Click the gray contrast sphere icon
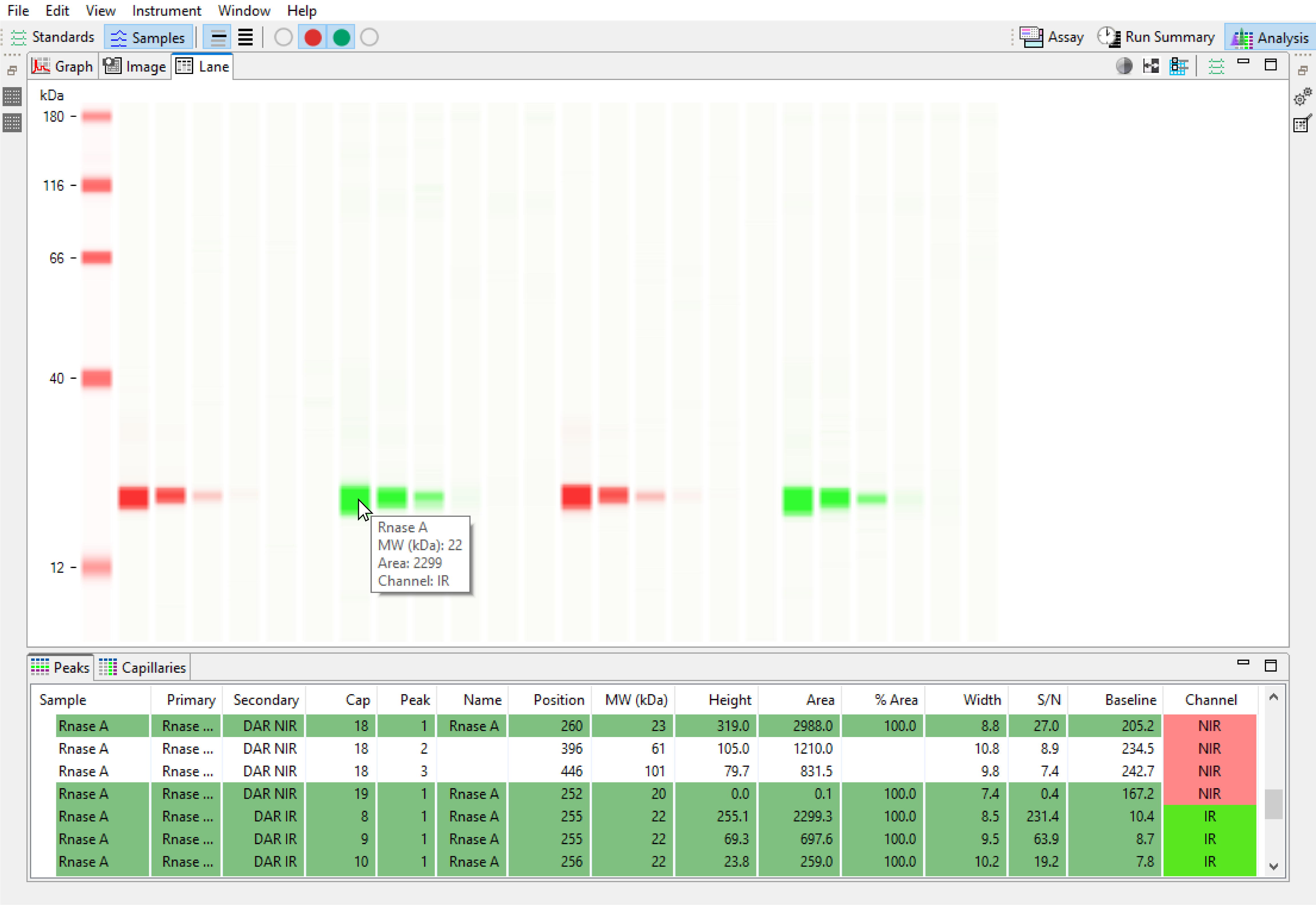Screen dimensions: 1316x905 pyautogui.click(x=1124, y=66)
